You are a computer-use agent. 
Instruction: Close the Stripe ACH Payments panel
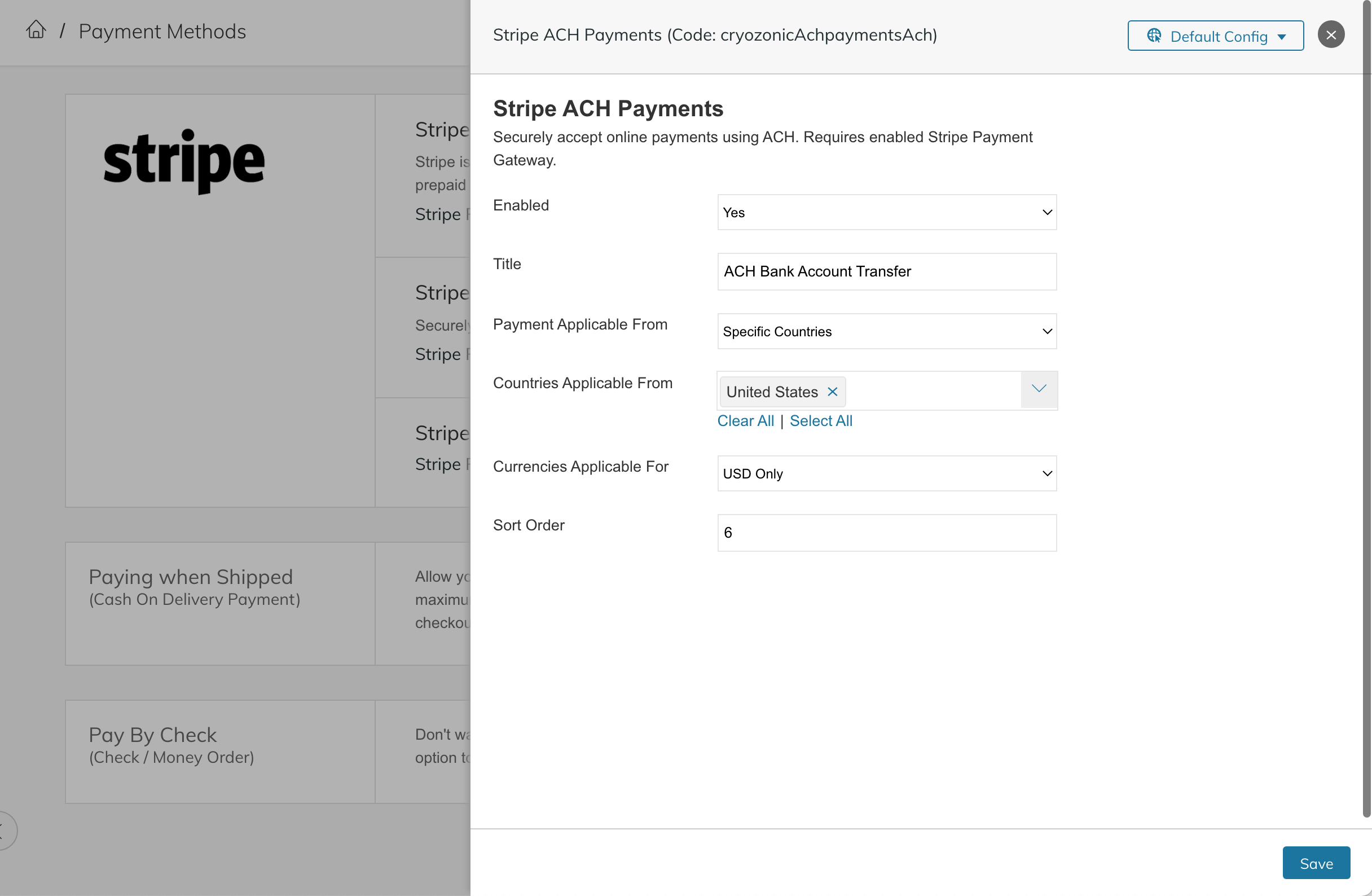(x=1330, y=35)
